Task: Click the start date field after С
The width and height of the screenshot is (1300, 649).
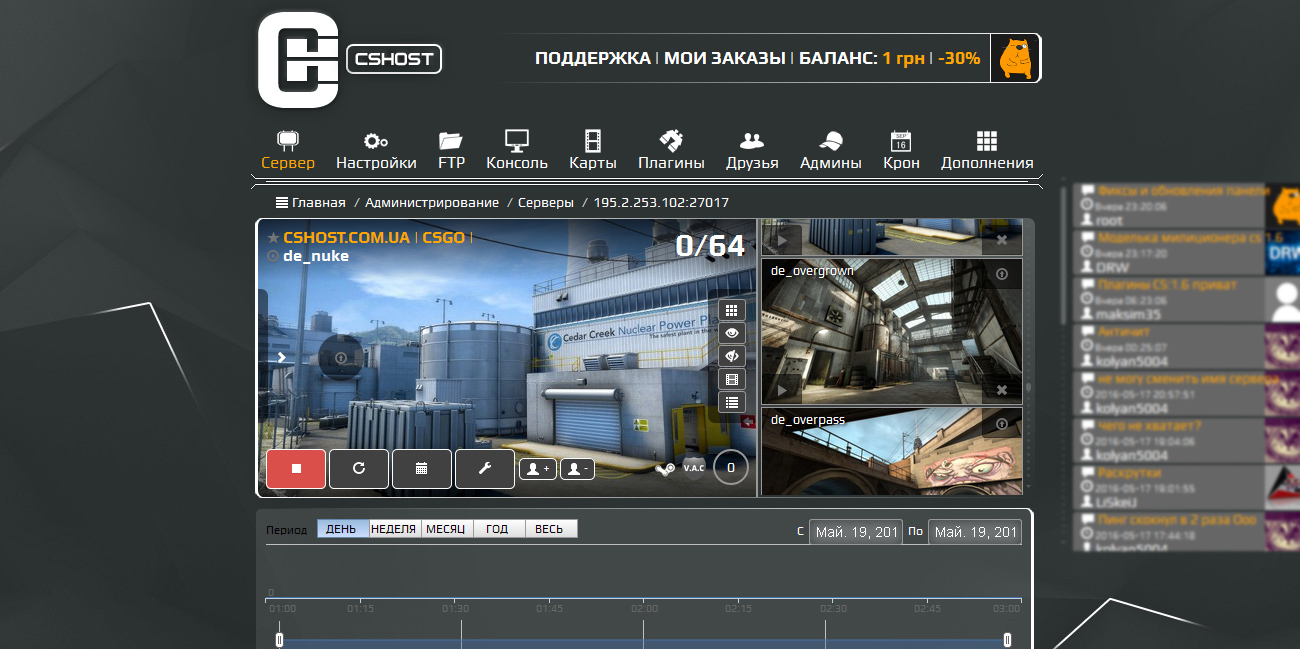Action: tap(856, 532)
